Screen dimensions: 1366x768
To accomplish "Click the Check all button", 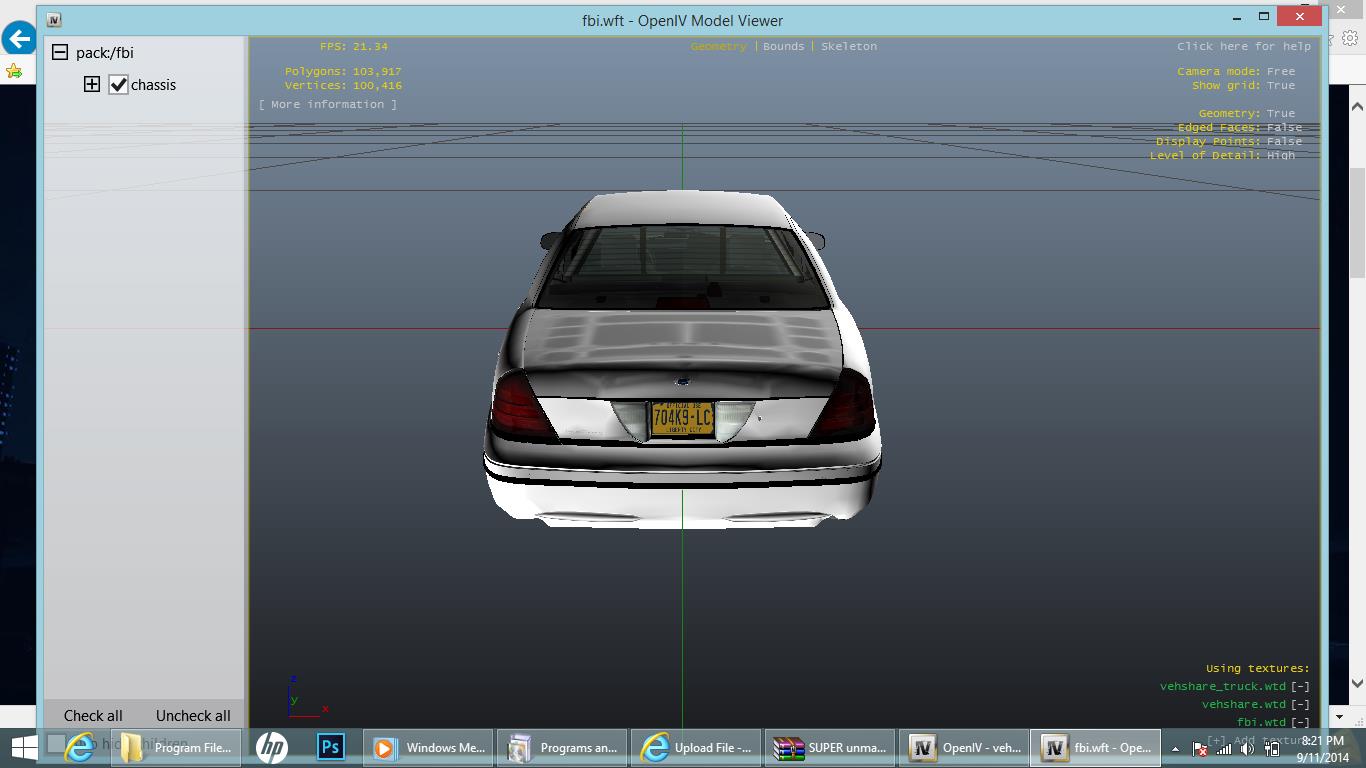I will 93,716.
